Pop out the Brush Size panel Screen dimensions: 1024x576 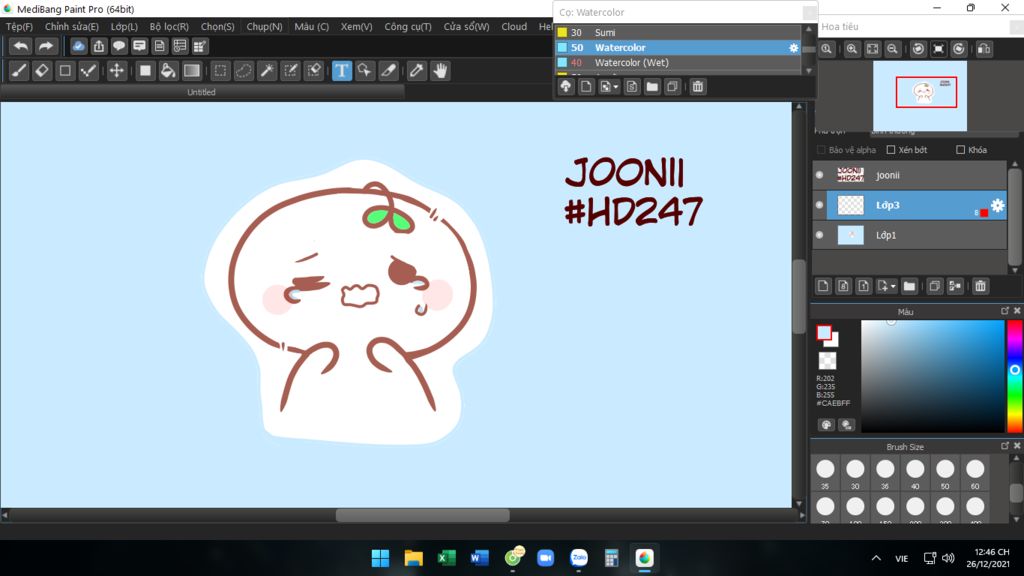(x=1004, y=446)
